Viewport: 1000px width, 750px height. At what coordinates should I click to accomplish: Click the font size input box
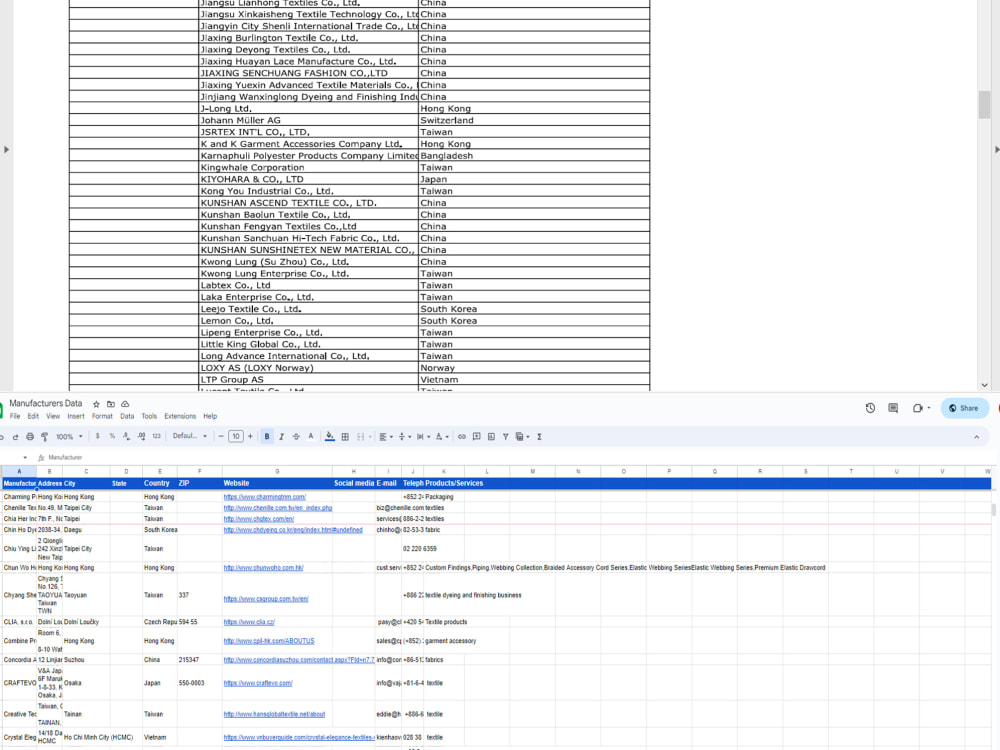click(x=236, y=437)
